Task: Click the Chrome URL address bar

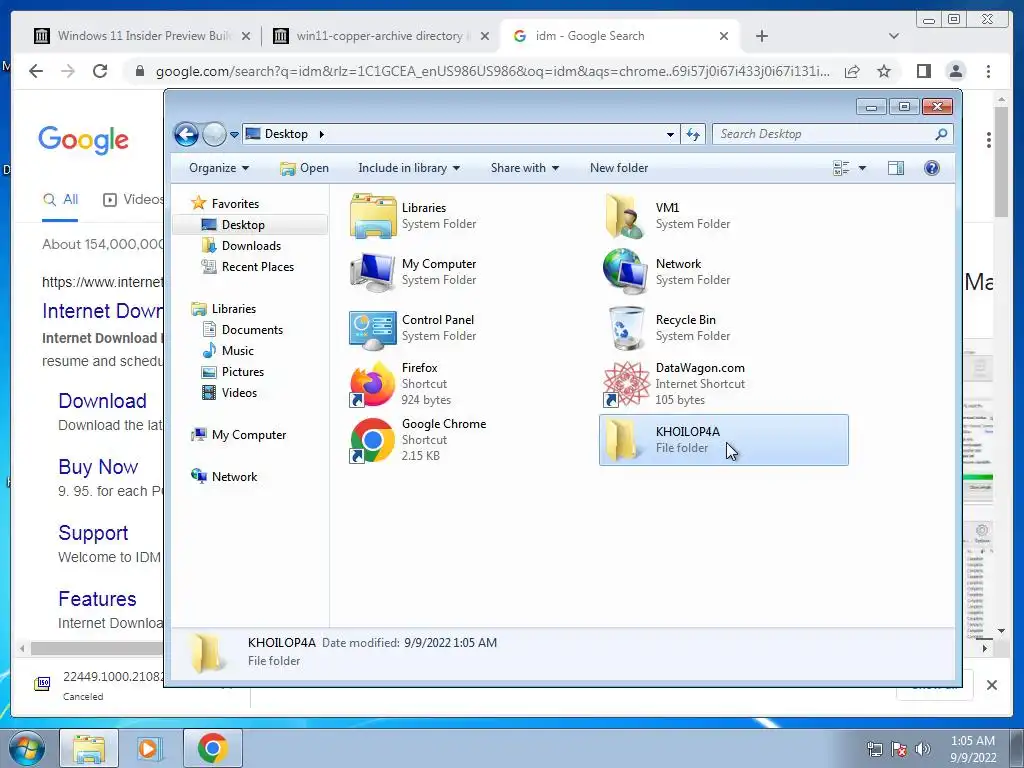Action: click(492, 71)
